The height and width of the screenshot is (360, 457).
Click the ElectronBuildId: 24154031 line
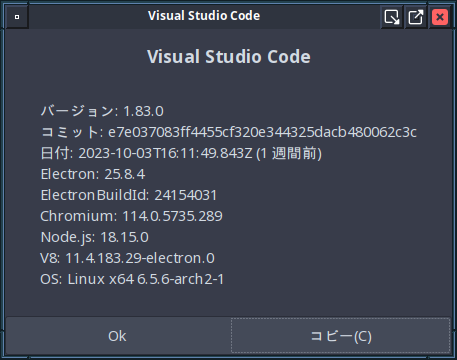[129, 195]
